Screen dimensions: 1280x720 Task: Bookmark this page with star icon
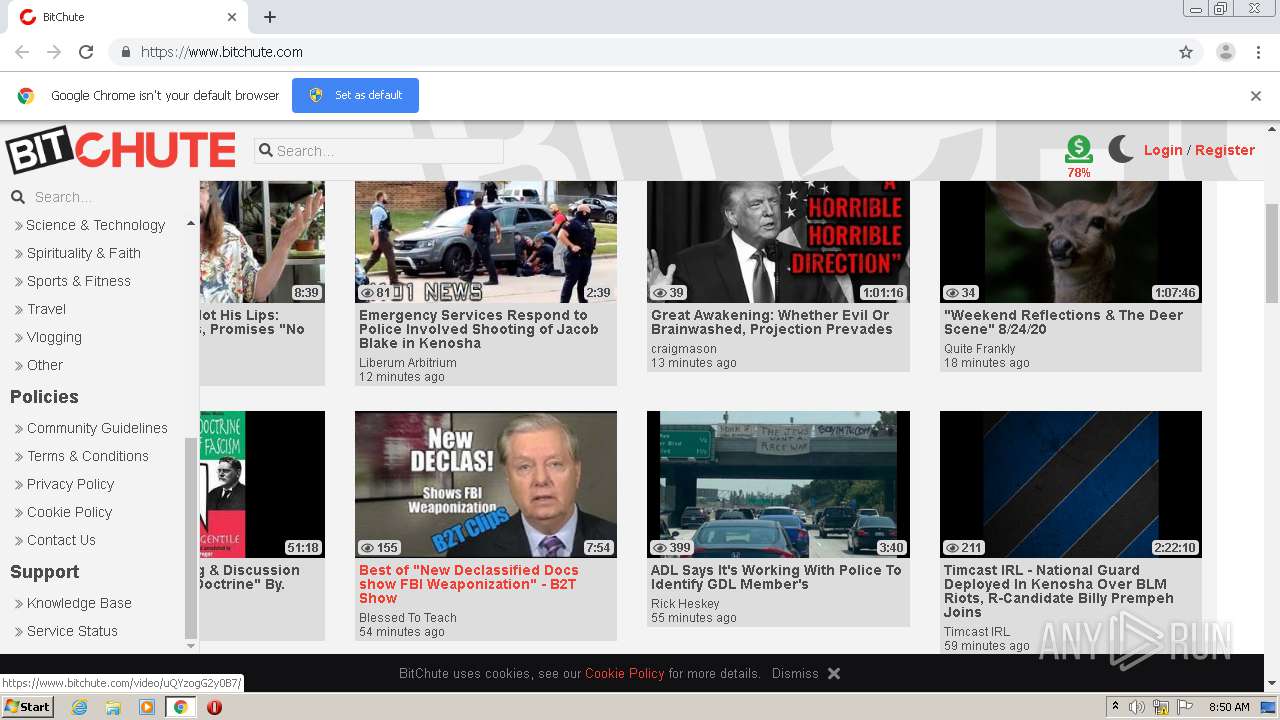[x=1186, y=52]
